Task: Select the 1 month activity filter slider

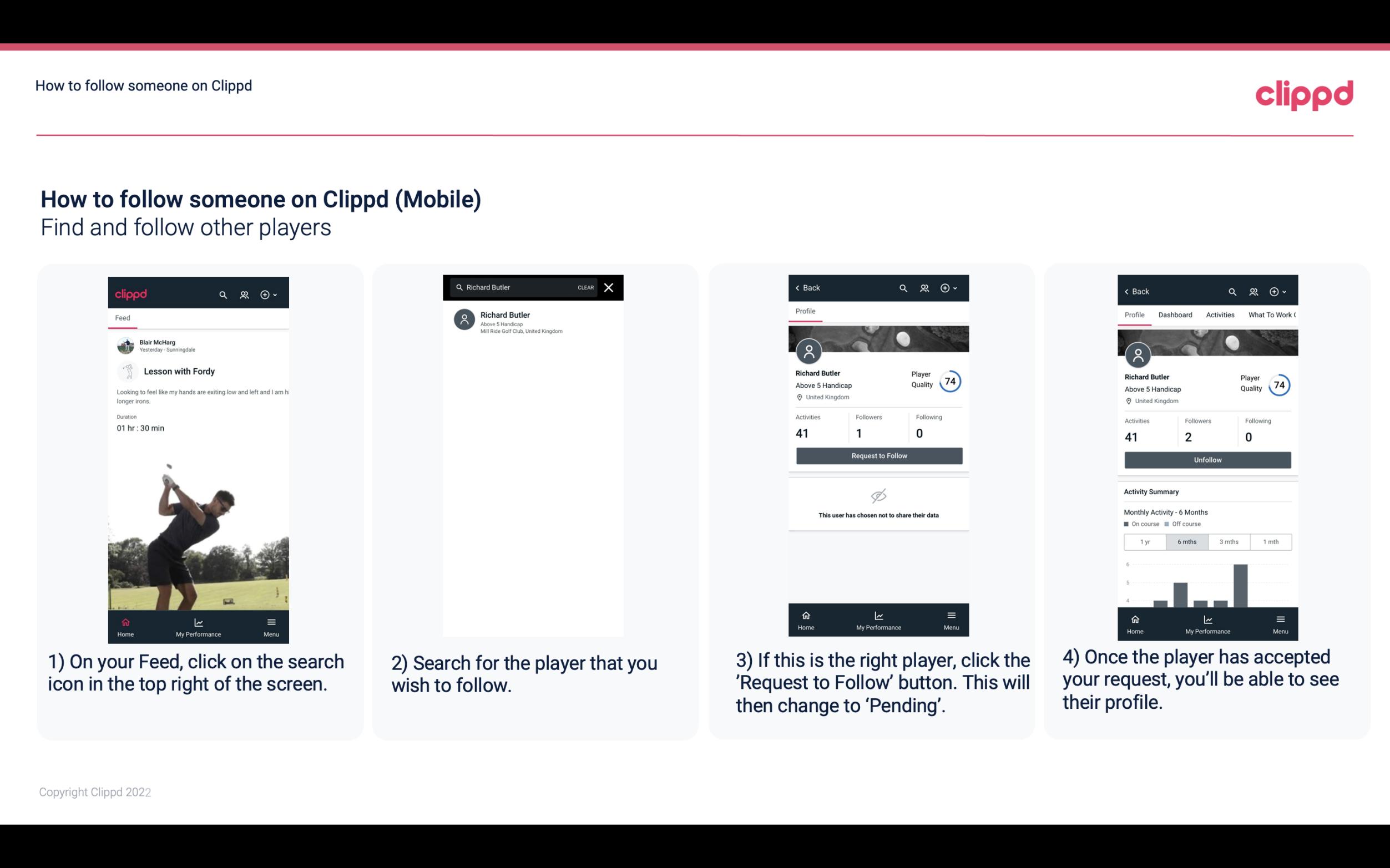Action: coord(1270,542)
